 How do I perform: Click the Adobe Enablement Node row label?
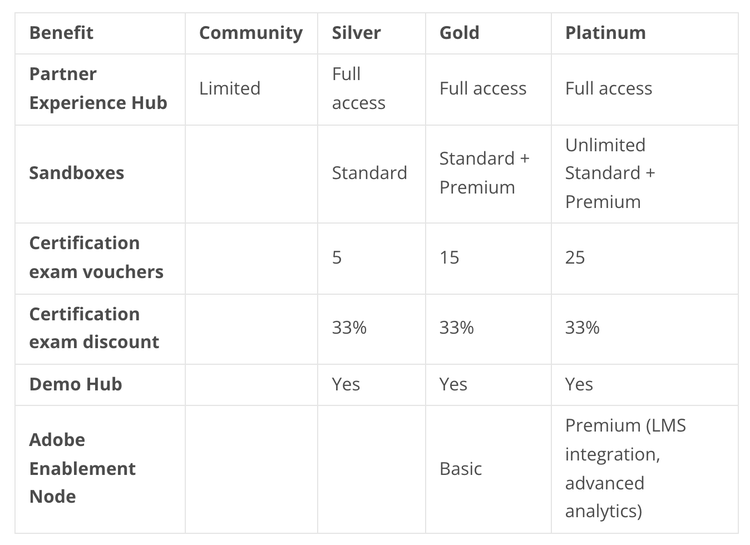82,468
